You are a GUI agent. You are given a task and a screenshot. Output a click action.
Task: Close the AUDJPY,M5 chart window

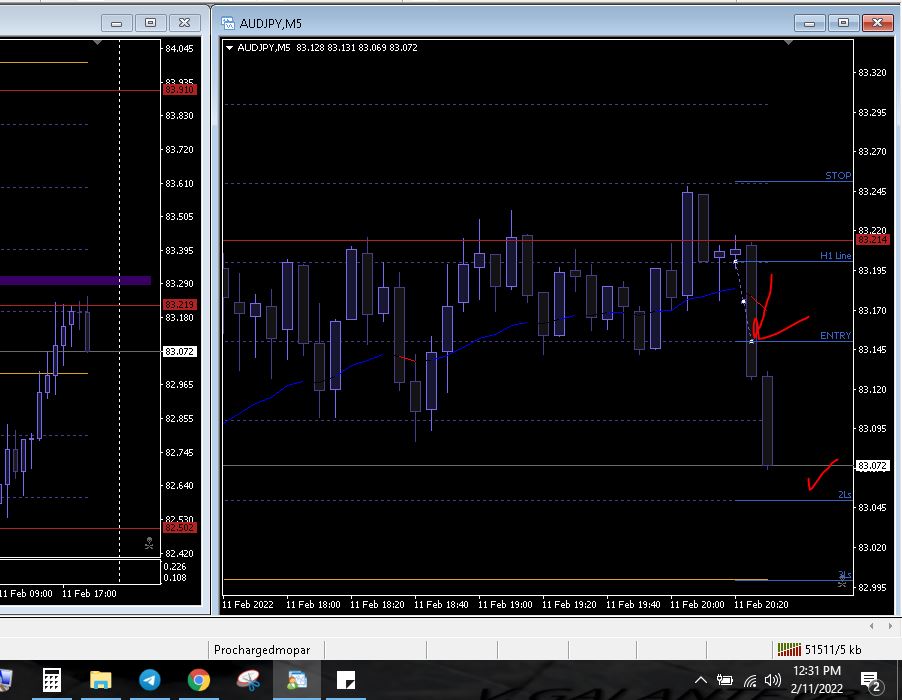coord(877,23)
